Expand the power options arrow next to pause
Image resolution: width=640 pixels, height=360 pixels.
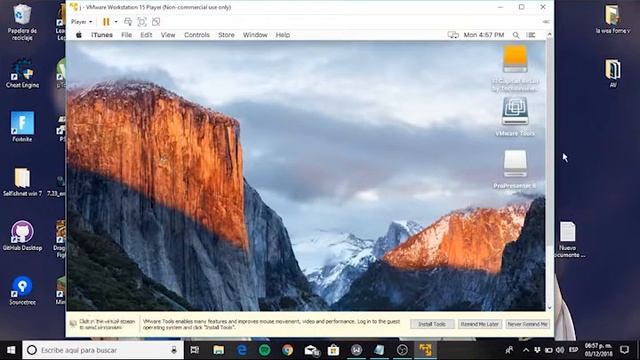point(116,22)
